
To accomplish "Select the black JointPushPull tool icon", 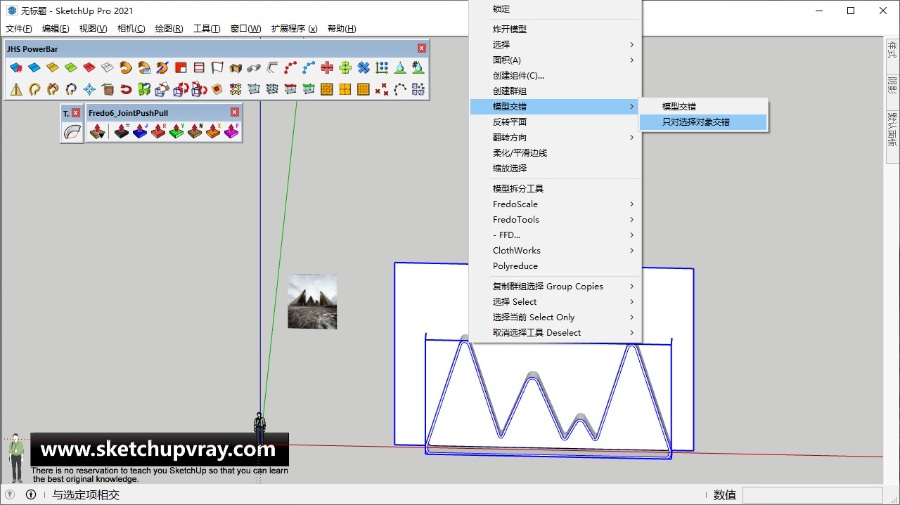I will [x=122, y=132].
